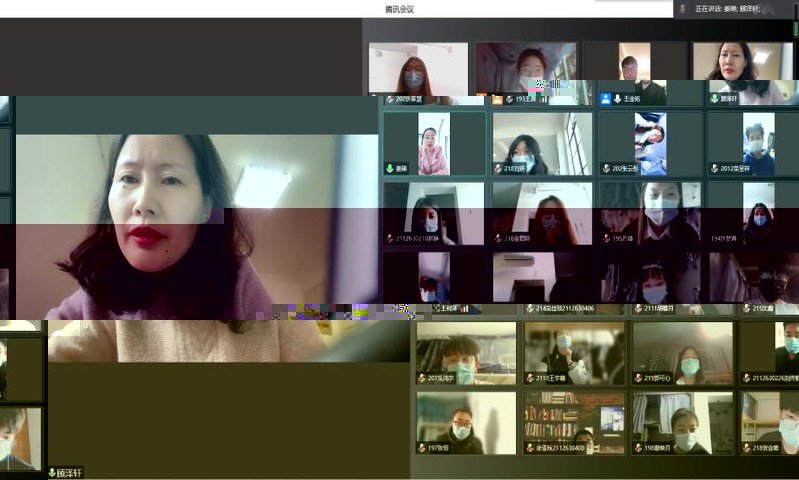Click green microphone icon beside 姜琳 label
The width and height of the screenshot is (799, 480).
coord(390,168)
